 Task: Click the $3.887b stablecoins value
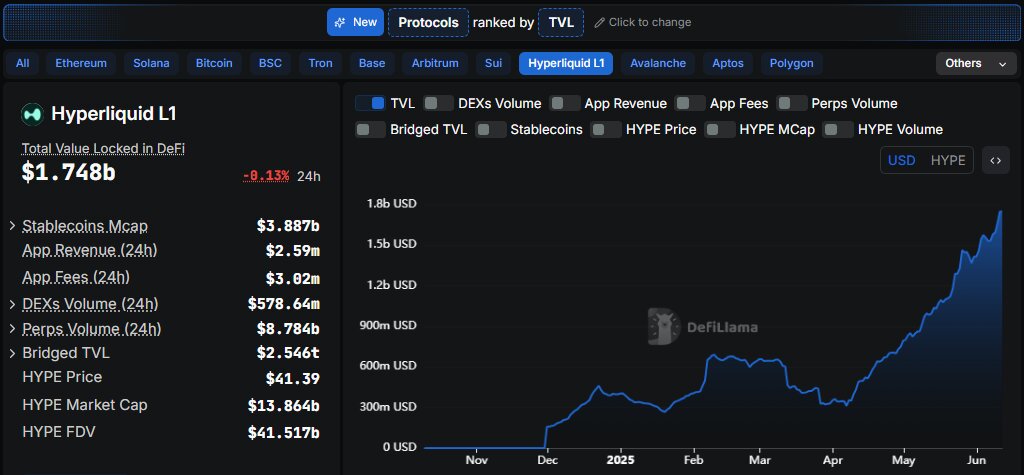[288, 226]
